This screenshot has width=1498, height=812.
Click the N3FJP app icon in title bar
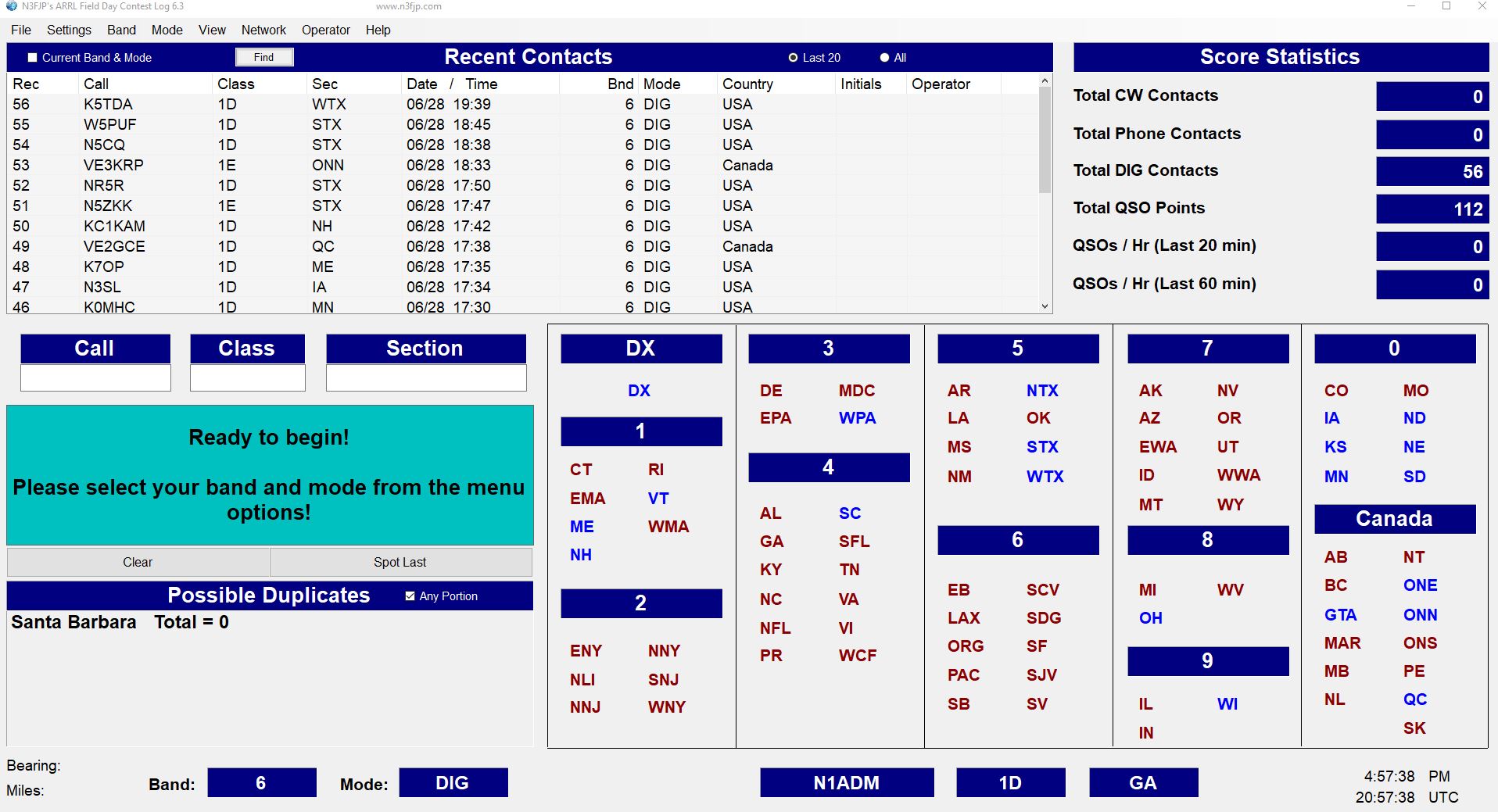coord(11,6)
